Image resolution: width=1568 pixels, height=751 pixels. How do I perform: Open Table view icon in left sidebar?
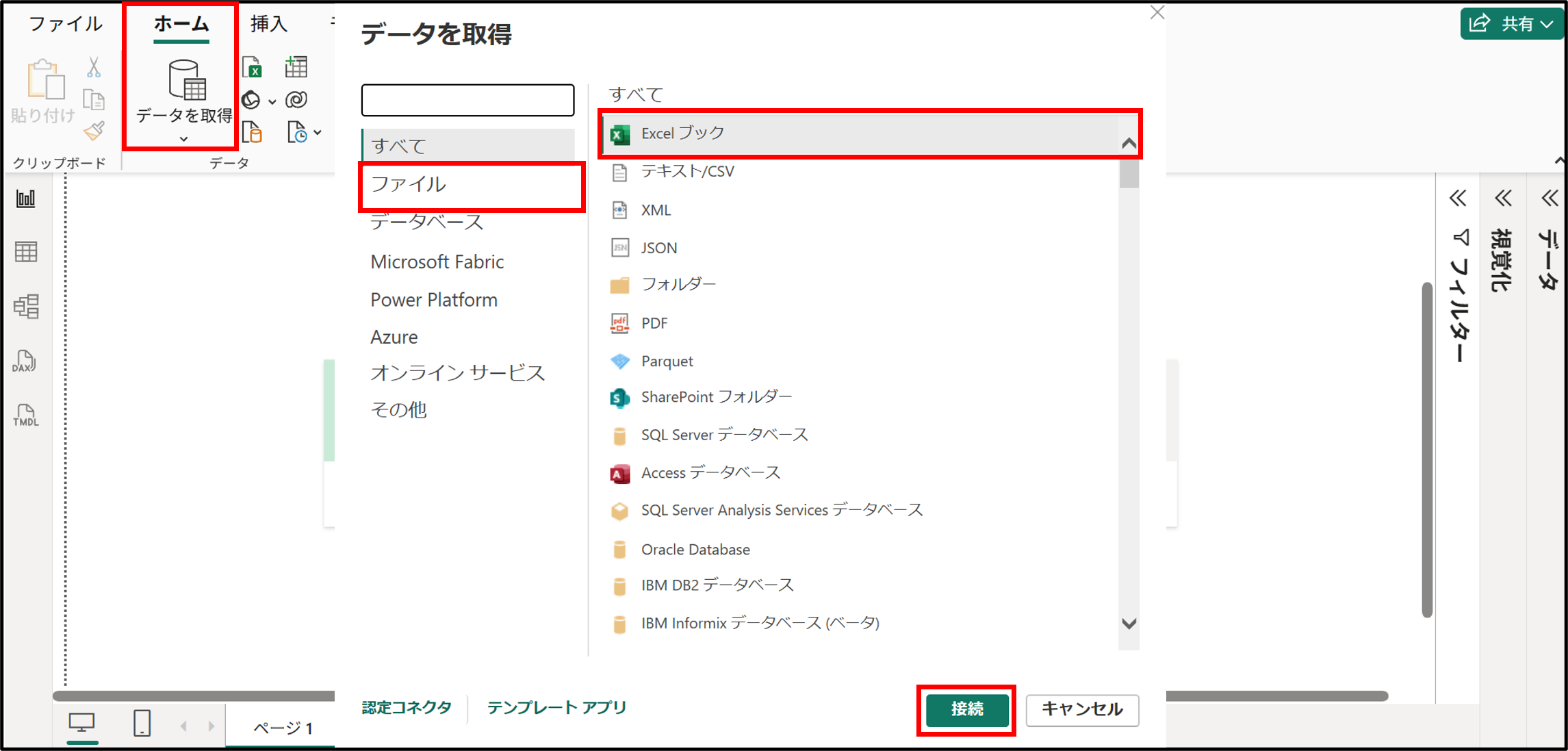tap(26, 252)
